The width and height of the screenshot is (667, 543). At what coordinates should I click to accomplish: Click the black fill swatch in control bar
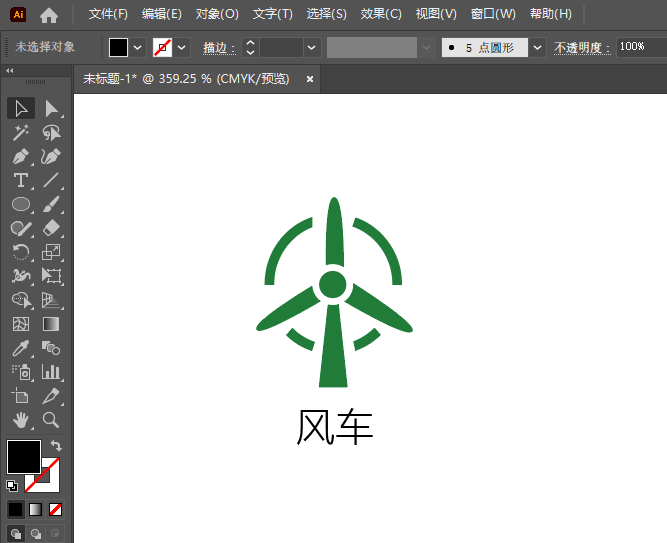click(118, 47)
